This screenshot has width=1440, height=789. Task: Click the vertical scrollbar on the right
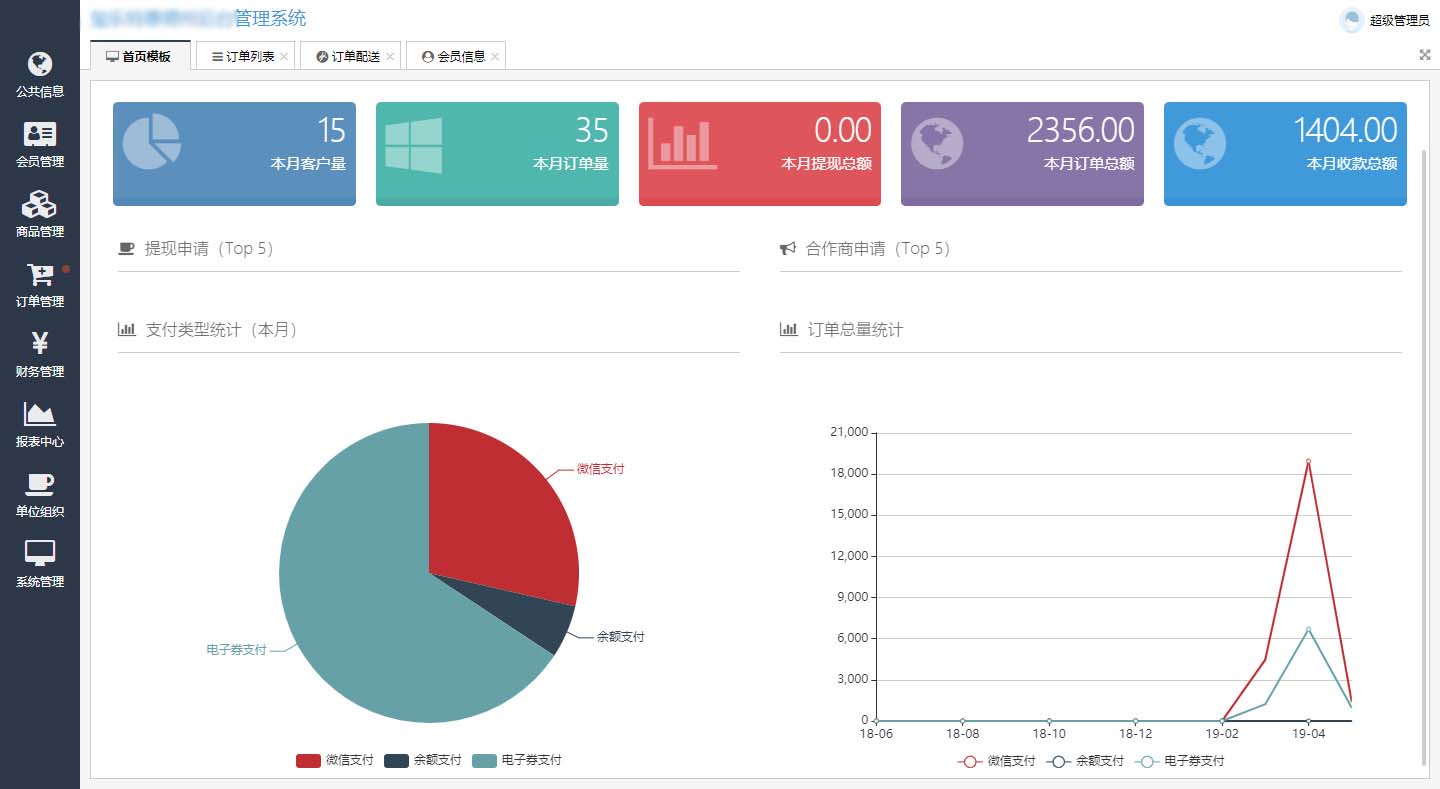pyautogui.click(x=1424, y=450)
